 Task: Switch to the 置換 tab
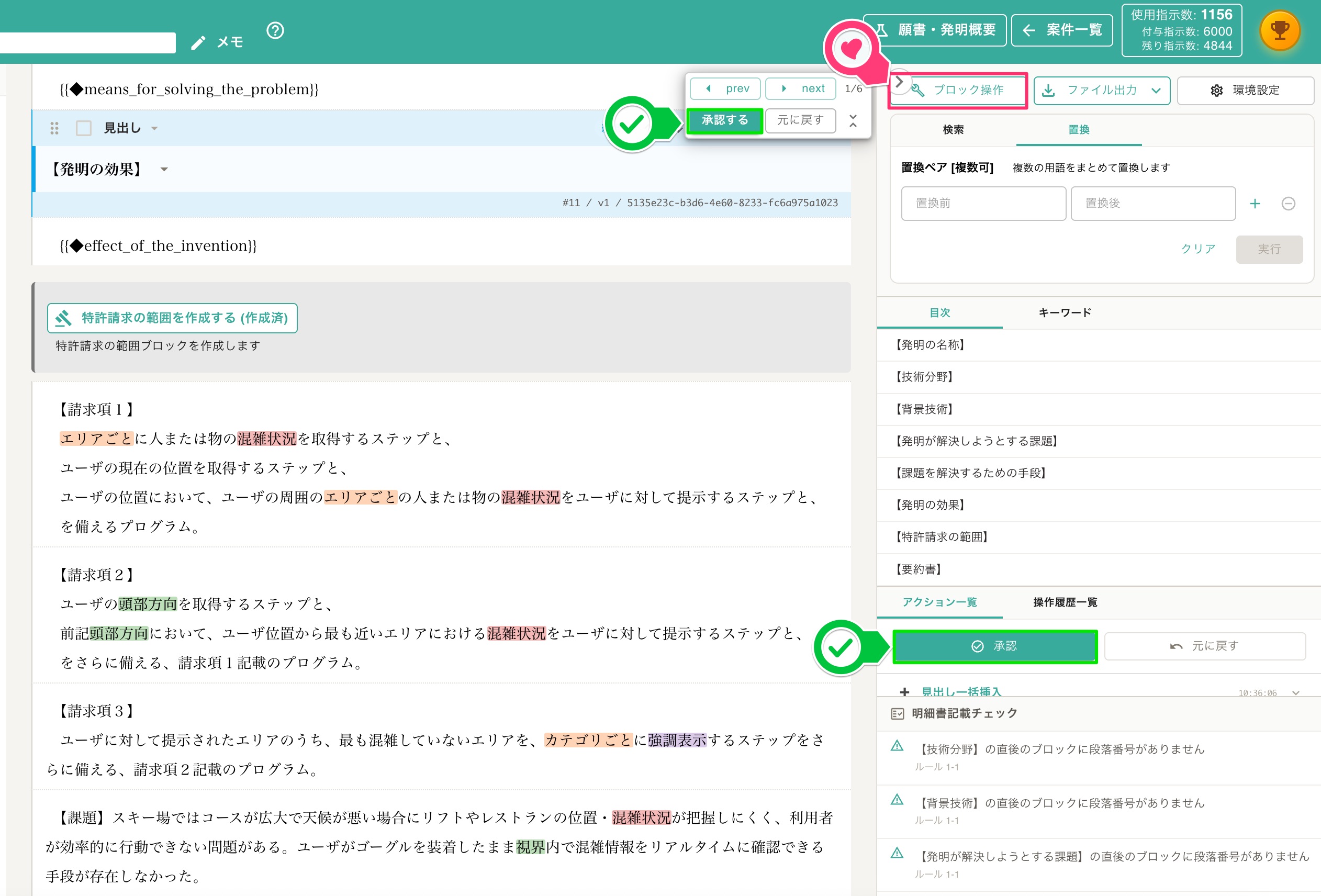pos(1079,130)
